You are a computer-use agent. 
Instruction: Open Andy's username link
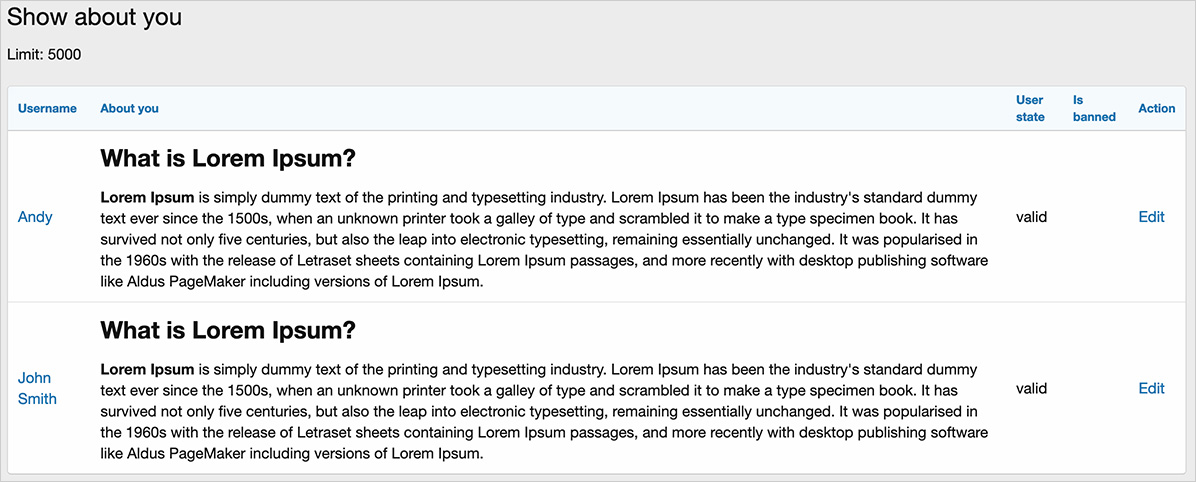pyautogui.click(x=35, y=217)
